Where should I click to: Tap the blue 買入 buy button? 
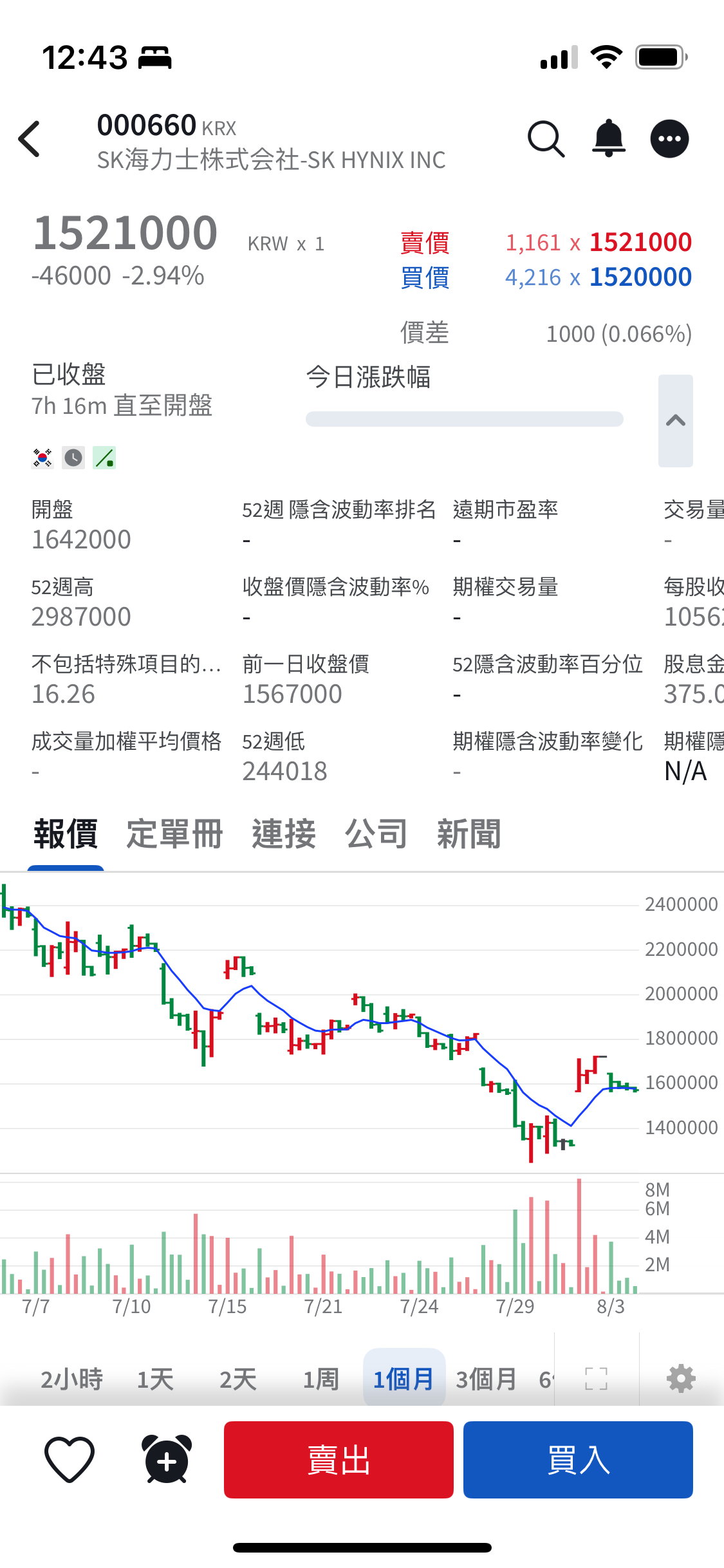(578, 1459)
